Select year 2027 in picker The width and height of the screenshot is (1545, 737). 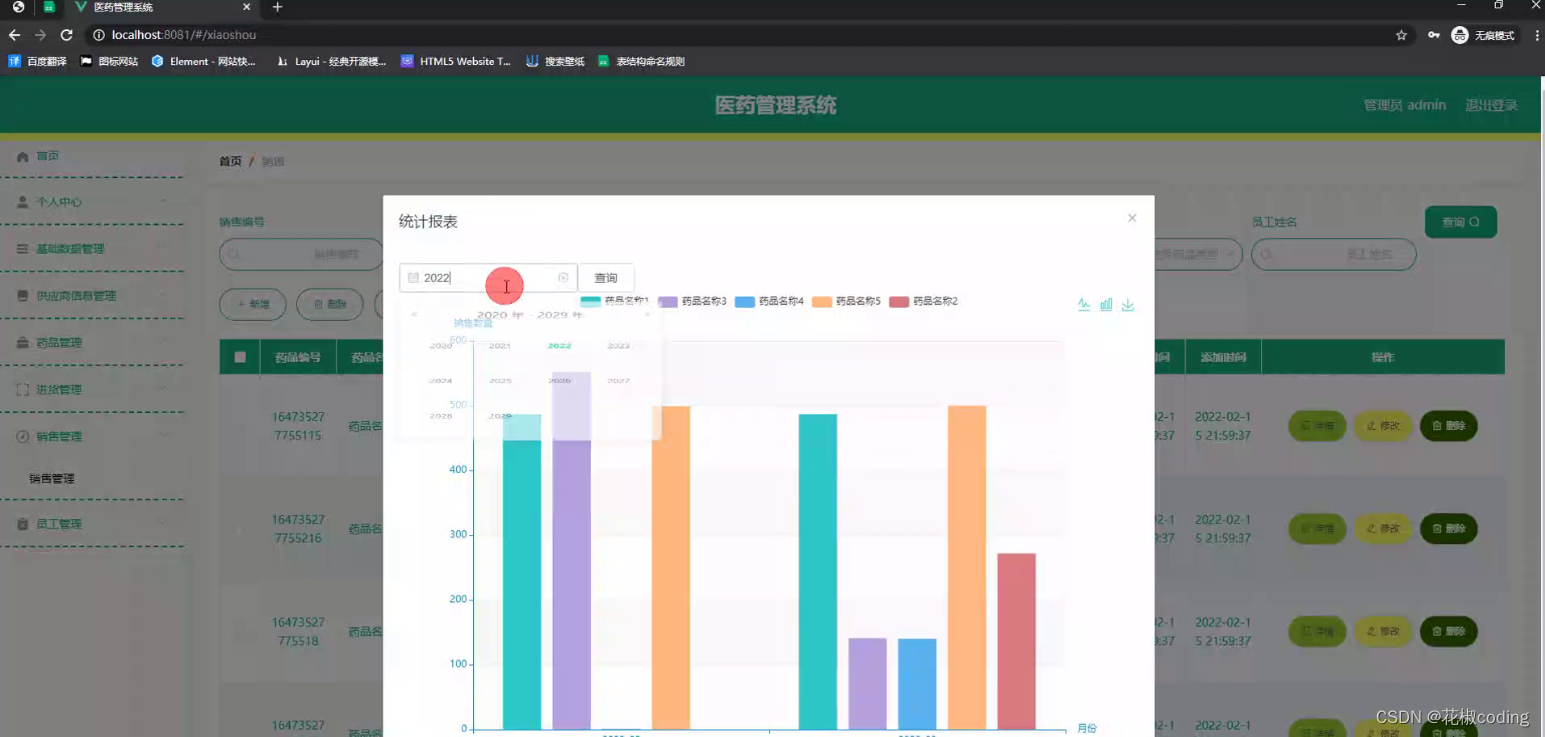pyautogui.click(x=619, y=381)
